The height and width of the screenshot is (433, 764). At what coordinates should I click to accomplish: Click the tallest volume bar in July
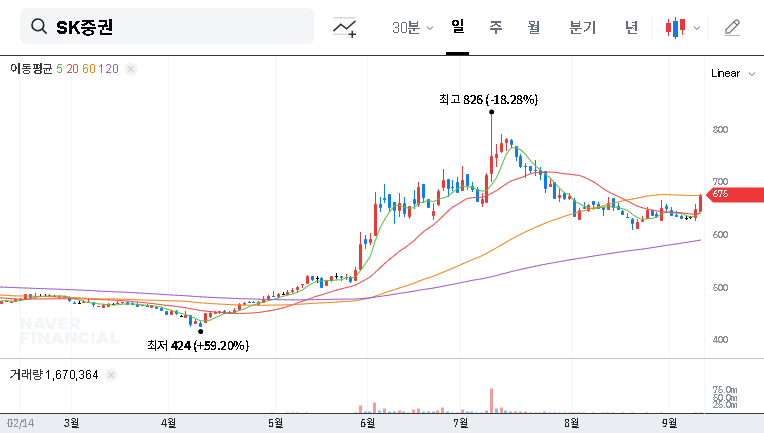pyautogui.click(x=492, y=401)
